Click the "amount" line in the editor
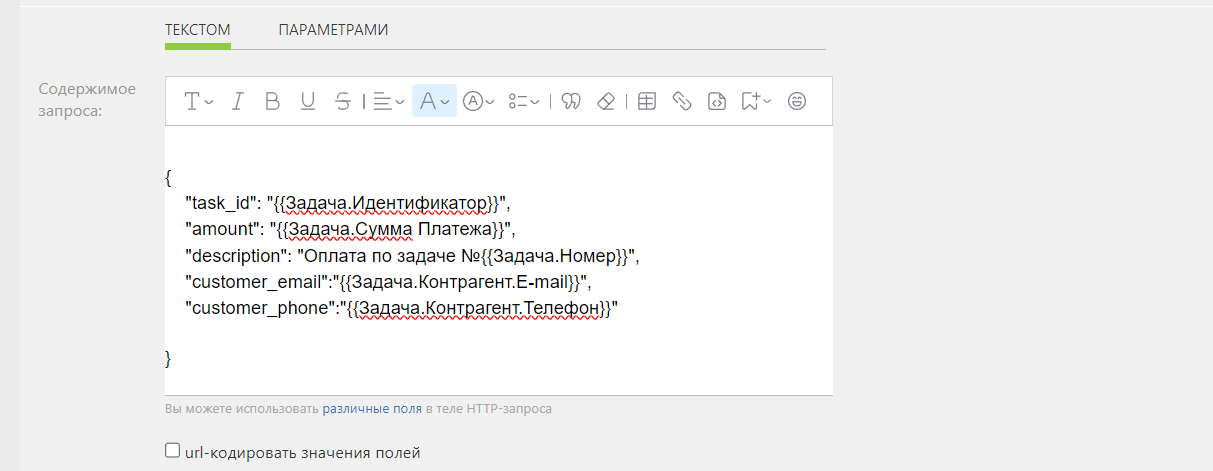This screenshot has height=471, width=1213. point(349,230)
